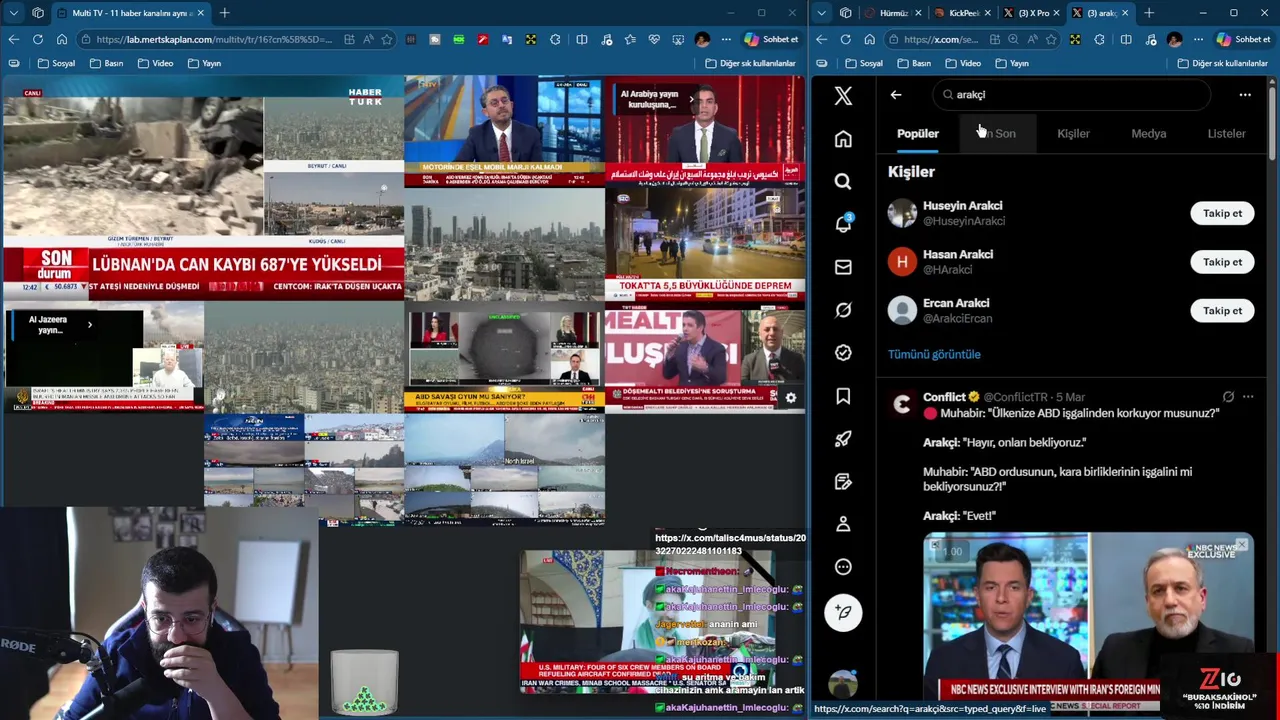Open new tab in left browser

[224, 13]
